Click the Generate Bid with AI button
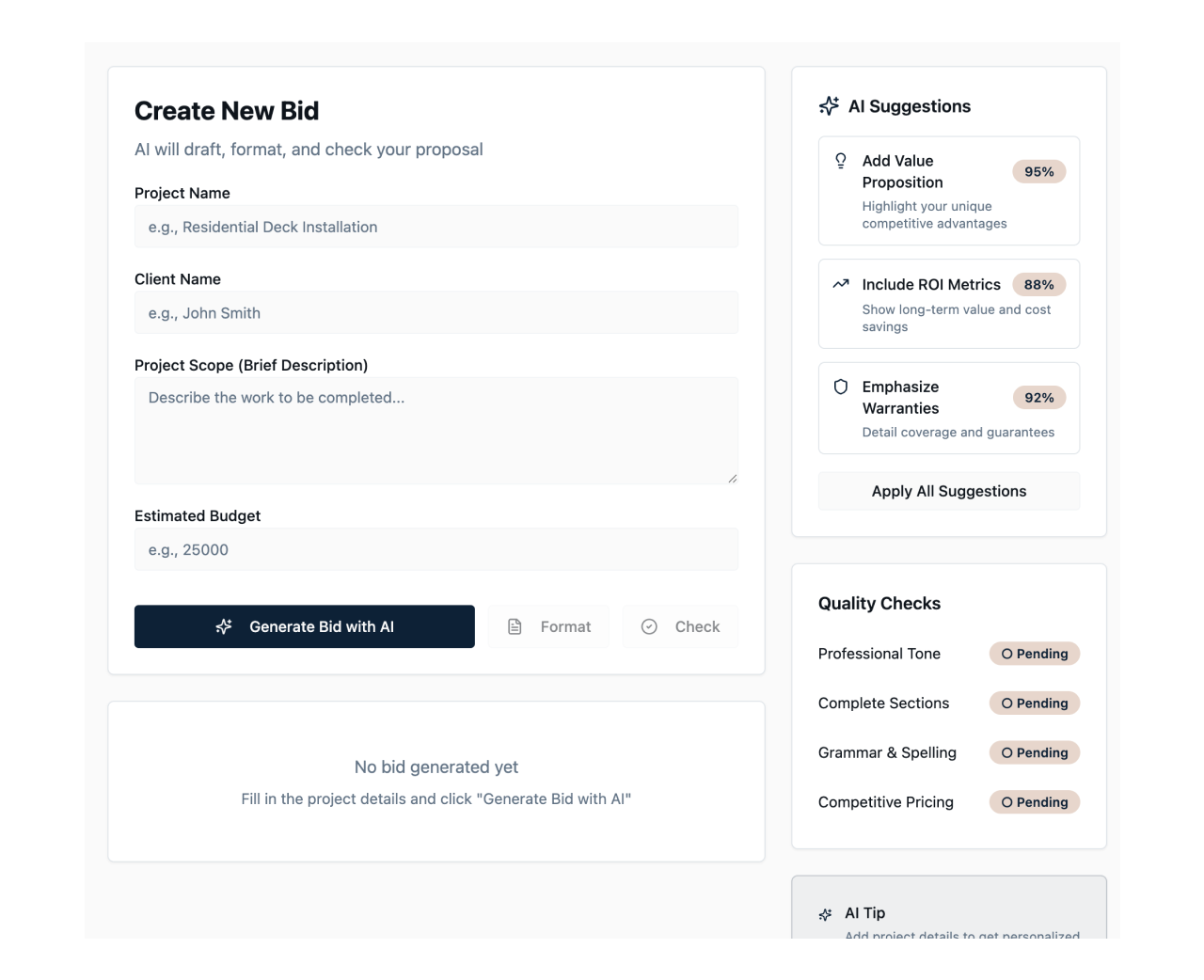The width and height of the screenshot is (1204, 980). click(304, 626)
